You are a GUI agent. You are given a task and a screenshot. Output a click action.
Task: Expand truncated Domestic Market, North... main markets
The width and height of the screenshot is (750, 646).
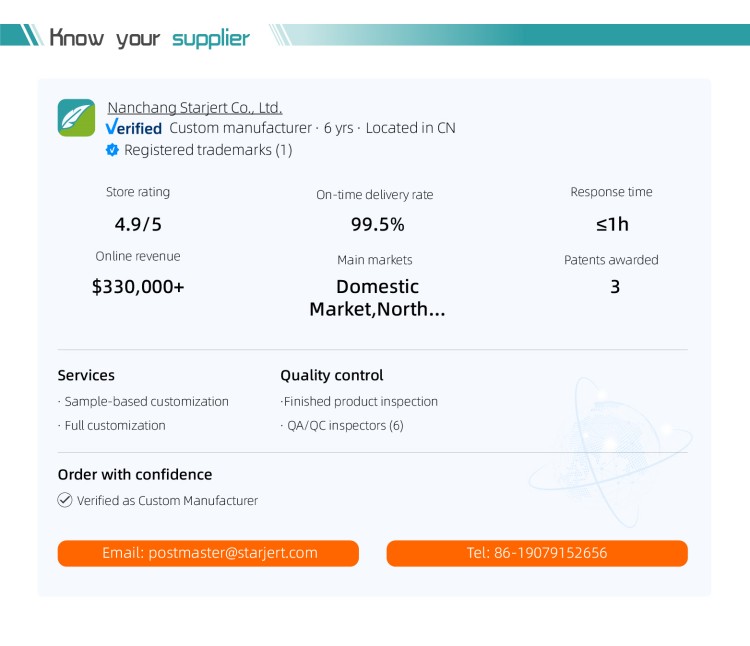coord(377,298)
